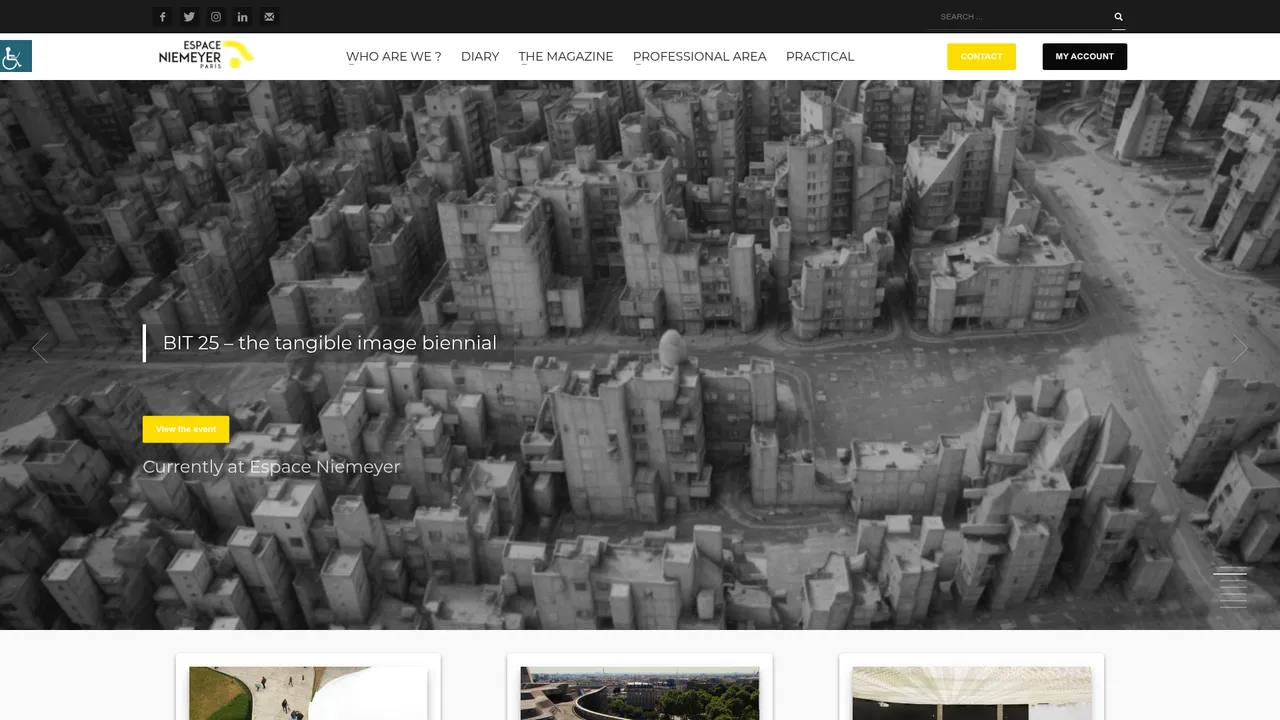Jump to the last slide pagination bar
Screen dimensions: 1280x720
point(1233,606)
